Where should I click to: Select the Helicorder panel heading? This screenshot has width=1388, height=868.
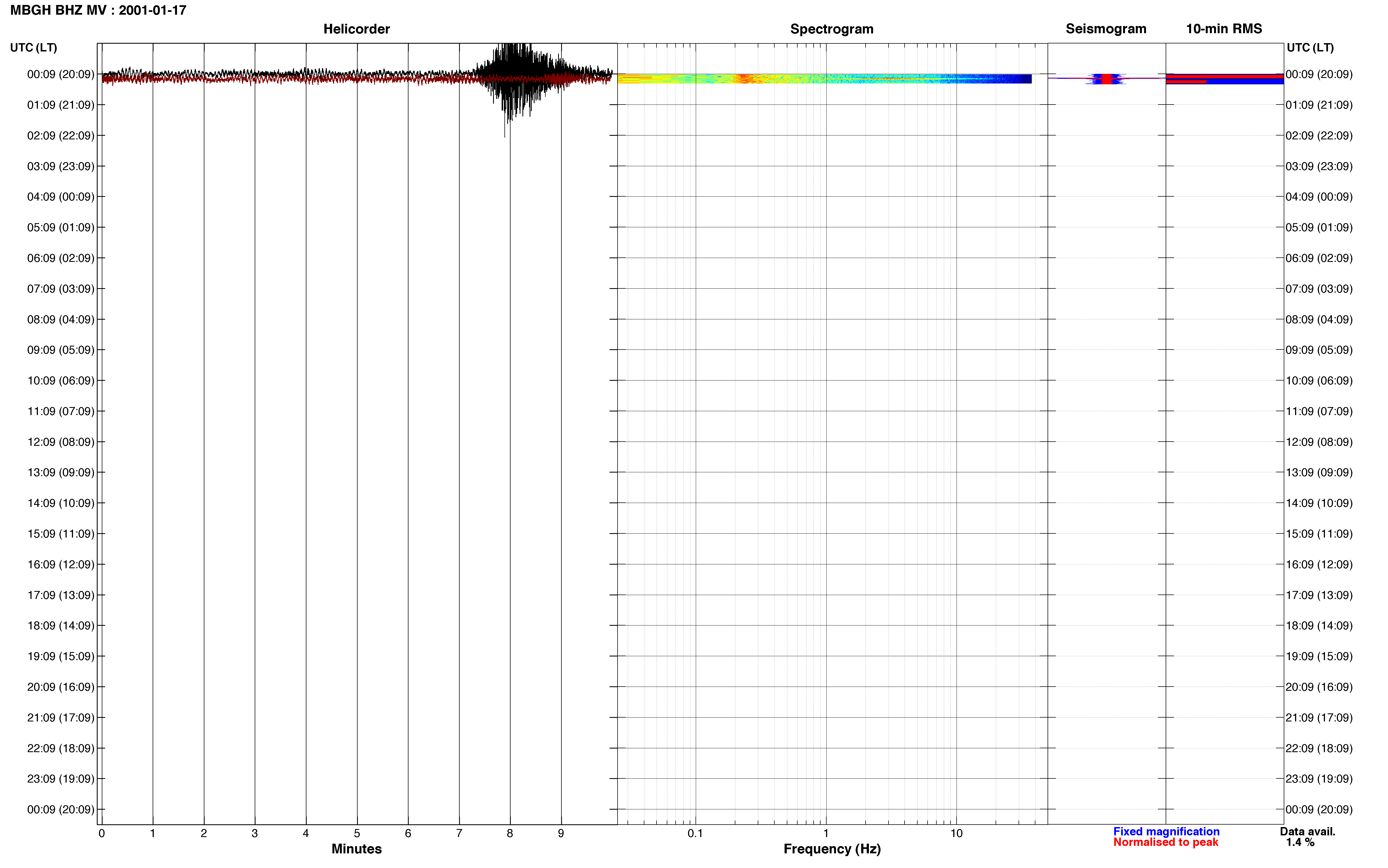356,29
